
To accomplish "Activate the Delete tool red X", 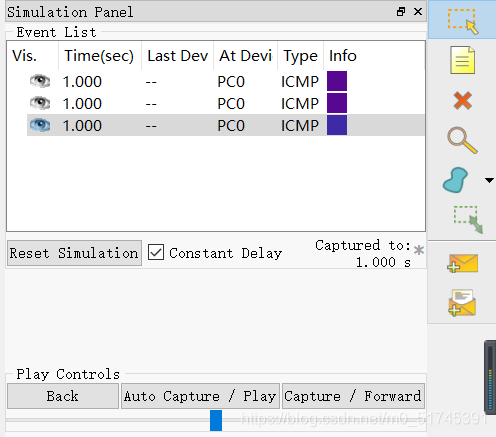I will coord(462,100).
